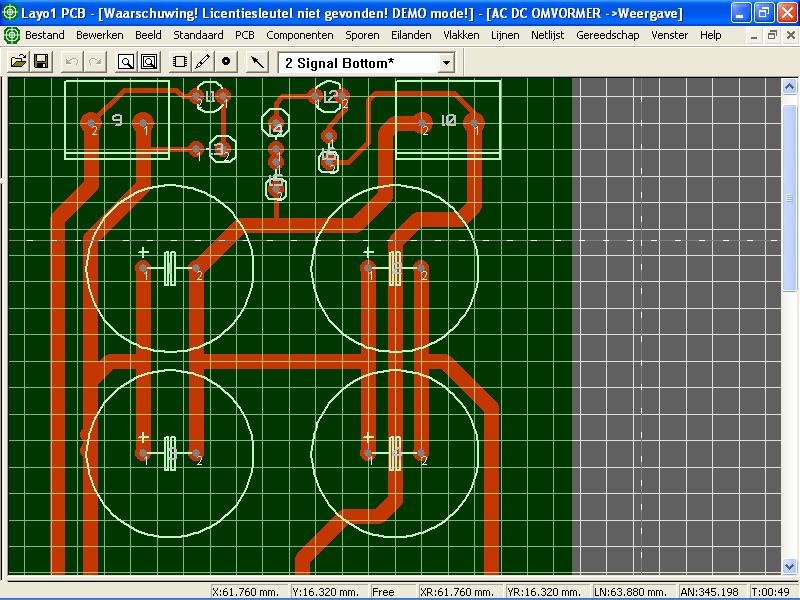800x600 pixels.
Task: Click the Free status field
Action: pyautogui.click(x=392, y=592)
